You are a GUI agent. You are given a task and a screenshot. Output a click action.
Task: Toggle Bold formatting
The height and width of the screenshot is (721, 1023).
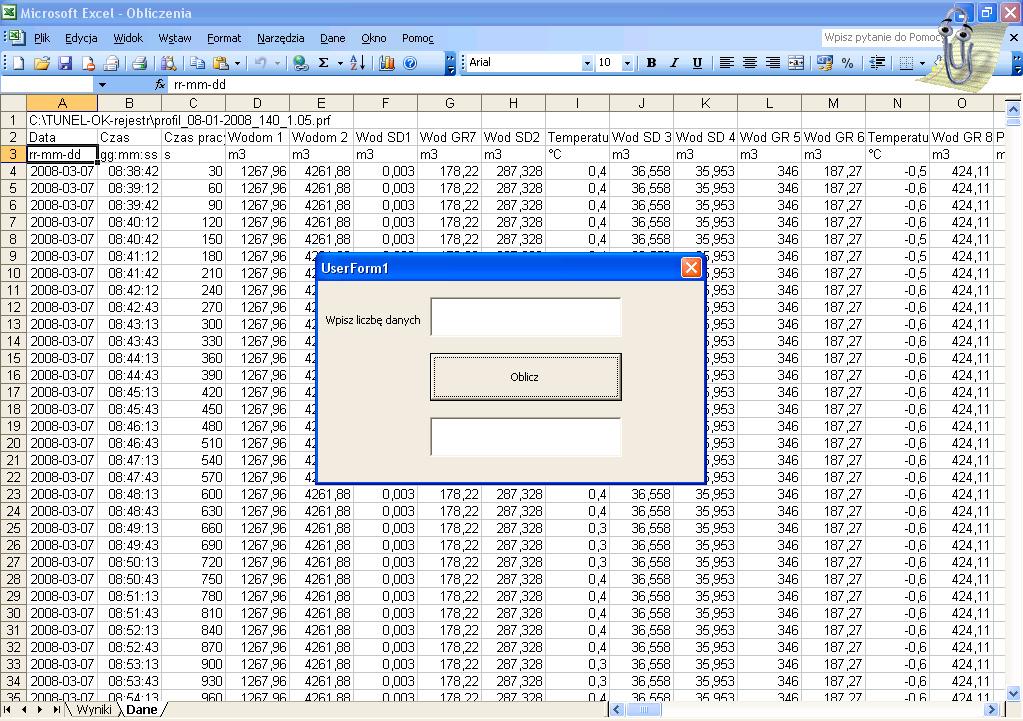[651, 63]
